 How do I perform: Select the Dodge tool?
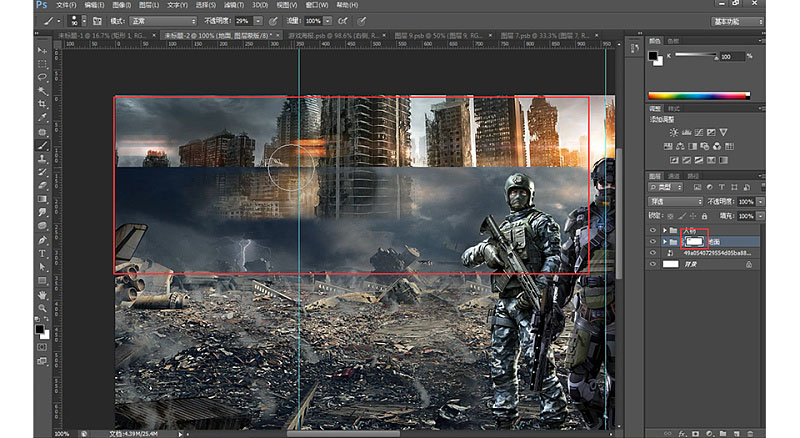(x=42, y=226)
